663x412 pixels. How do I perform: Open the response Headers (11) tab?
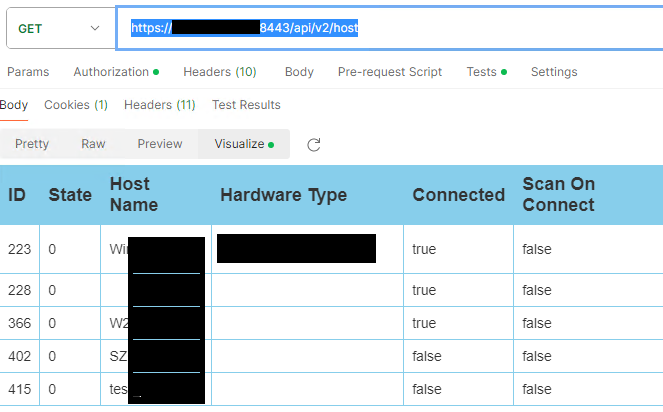click(x=159, y=105)
